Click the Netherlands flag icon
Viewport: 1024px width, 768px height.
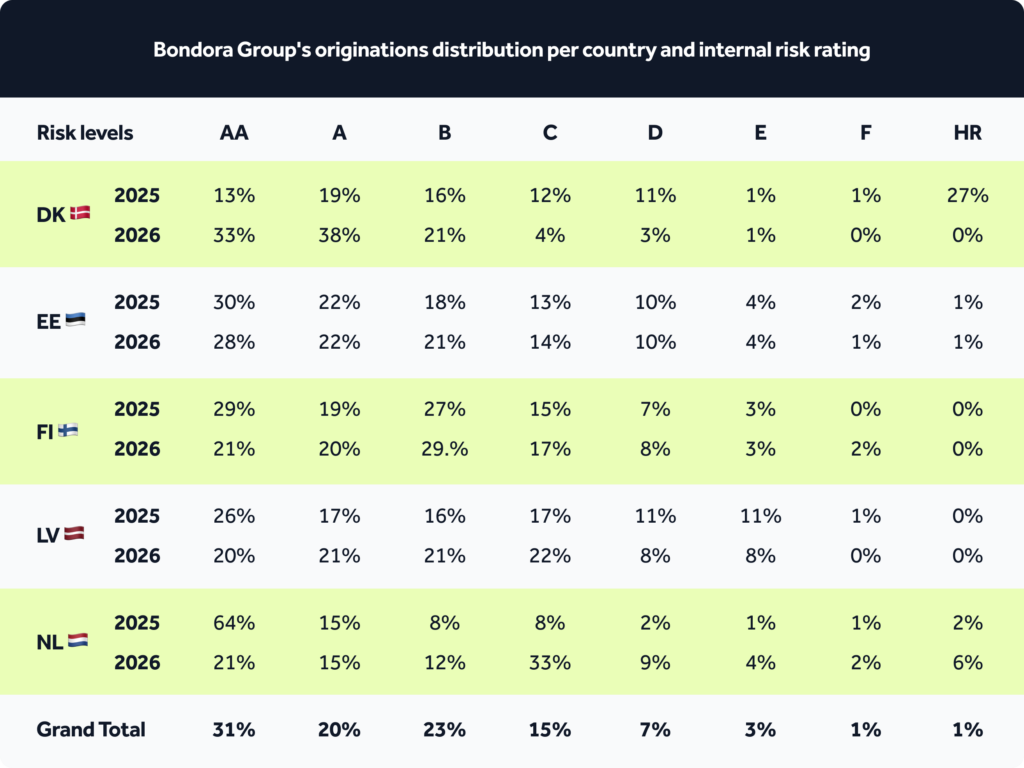(x=78, y=640)
